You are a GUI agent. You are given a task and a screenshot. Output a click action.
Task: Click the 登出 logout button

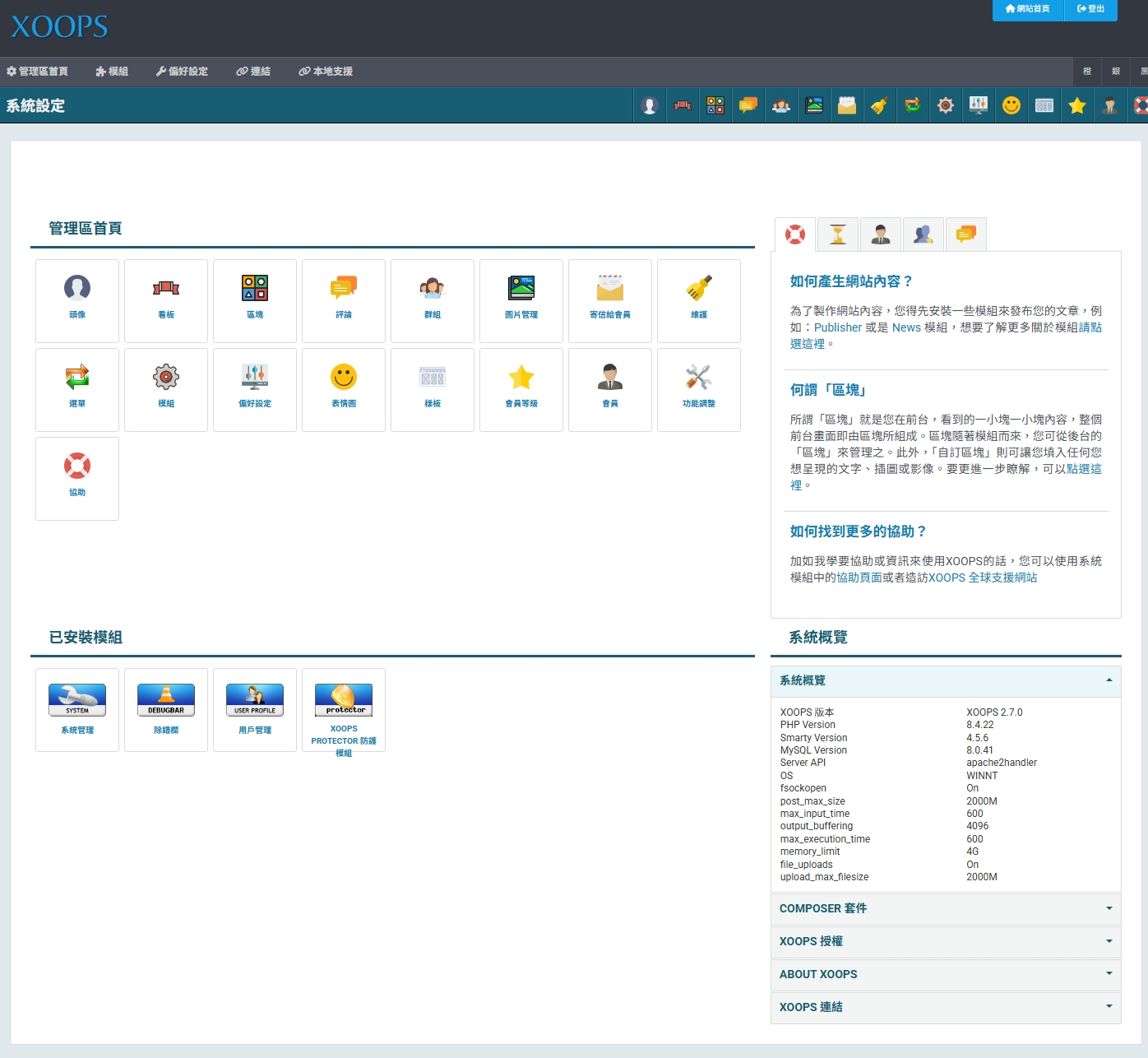coord(1090,9)
